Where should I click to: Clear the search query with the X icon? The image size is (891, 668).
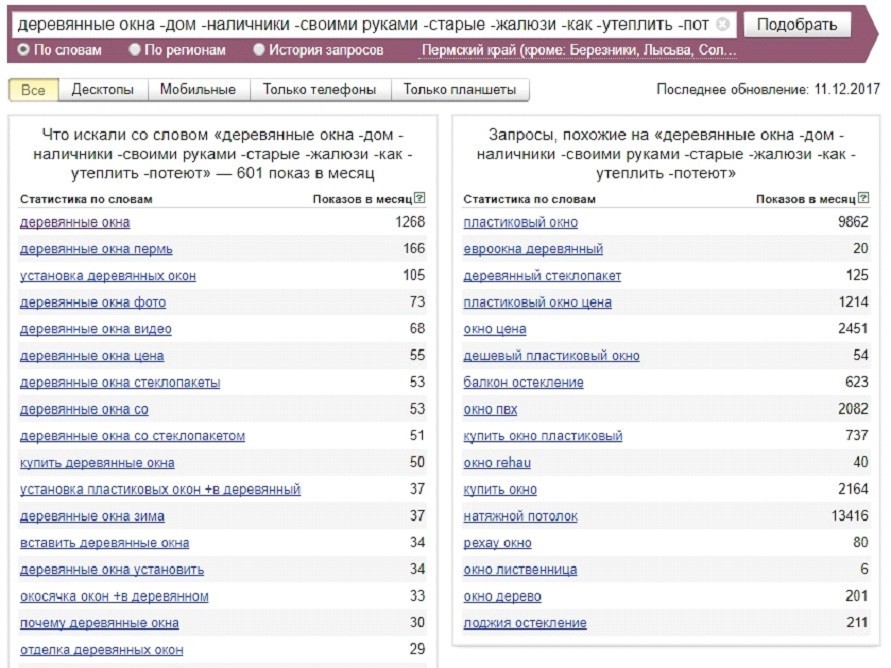tap(722, 24)
